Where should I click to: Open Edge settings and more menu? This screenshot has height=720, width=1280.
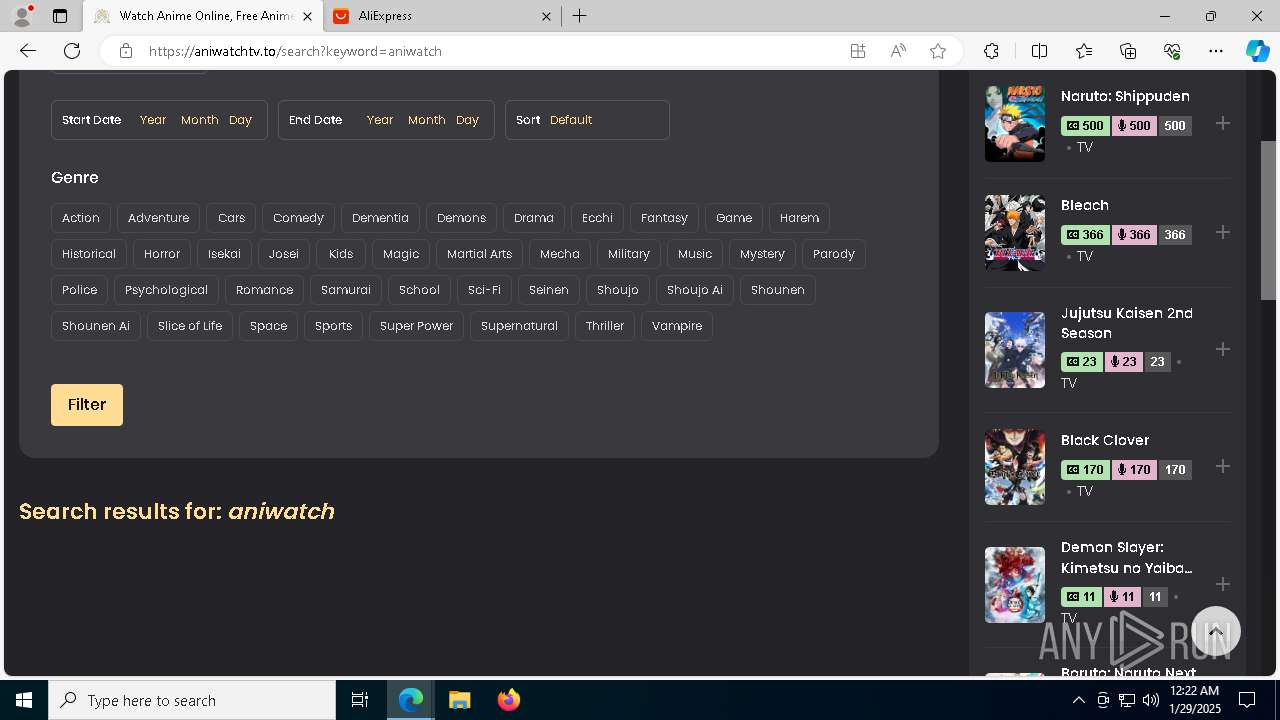pos(1216,51)
